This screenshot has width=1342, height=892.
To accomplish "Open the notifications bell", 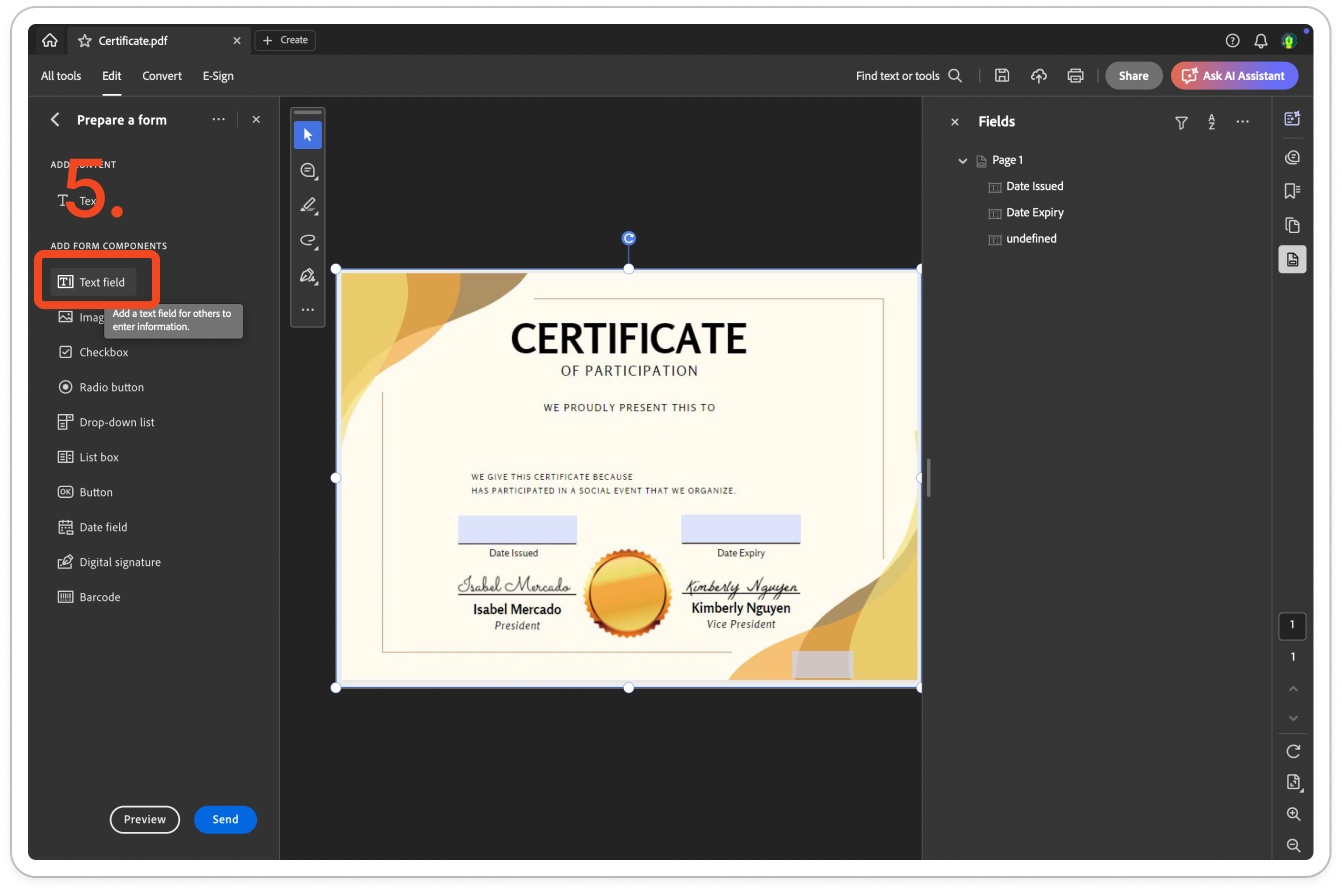I will pos(1261,41).
